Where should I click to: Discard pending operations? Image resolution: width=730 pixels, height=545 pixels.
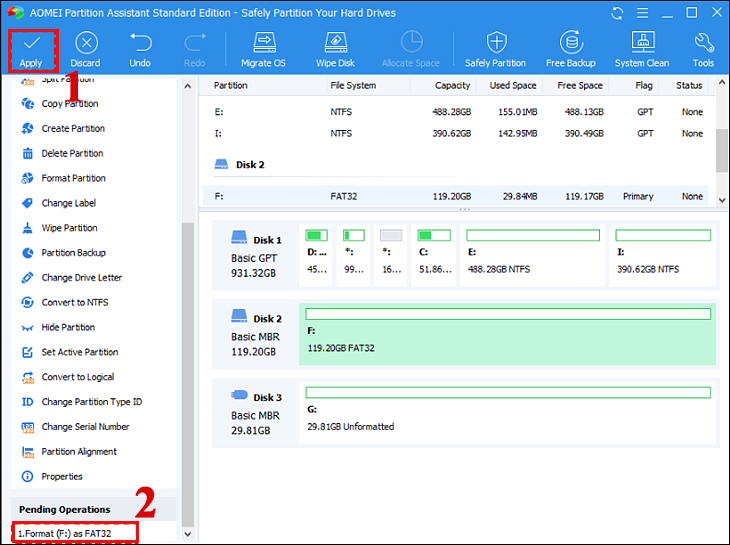tap(86, 50)
